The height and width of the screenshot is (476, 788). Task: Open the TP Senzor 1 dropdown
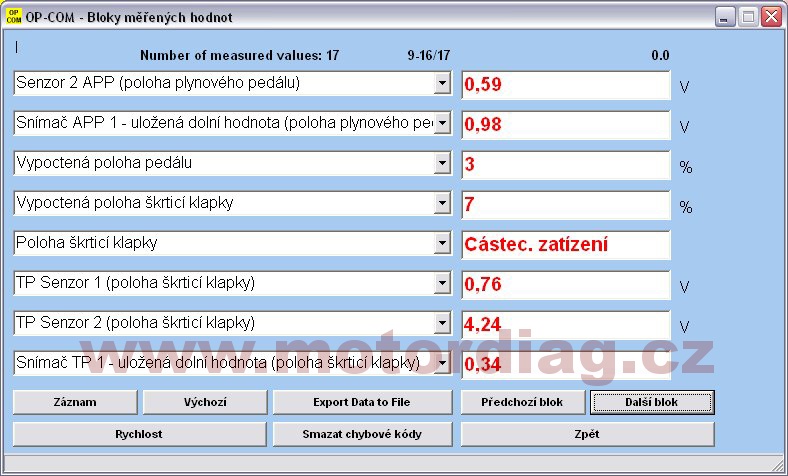pos(442,284)
